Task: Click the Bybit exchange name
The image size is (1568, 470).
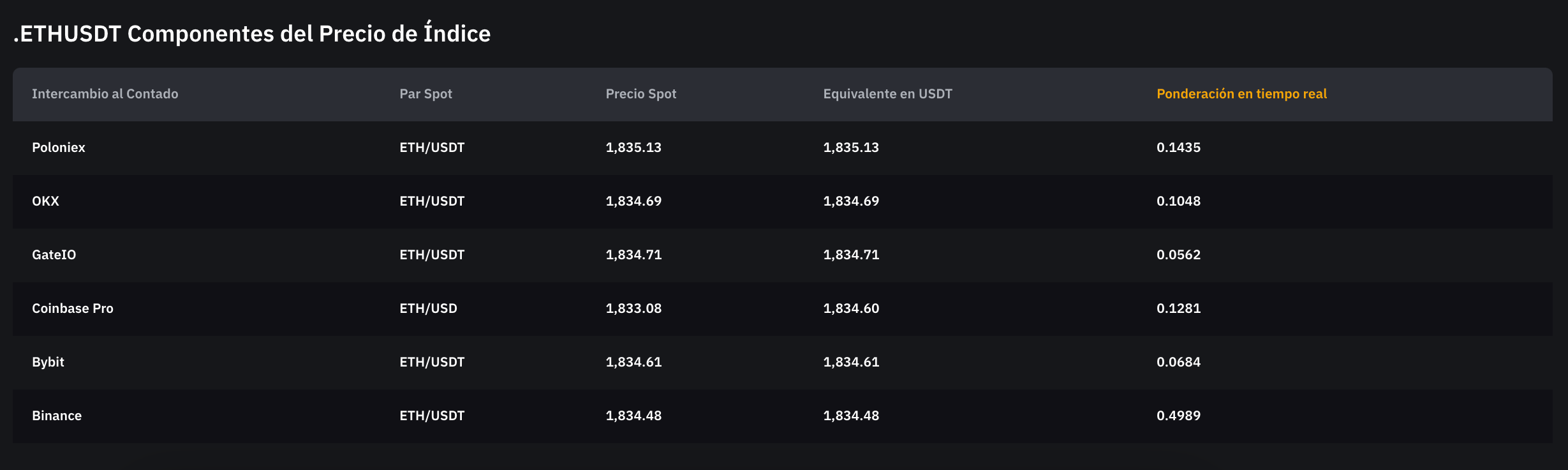Action: click(48, 362)
